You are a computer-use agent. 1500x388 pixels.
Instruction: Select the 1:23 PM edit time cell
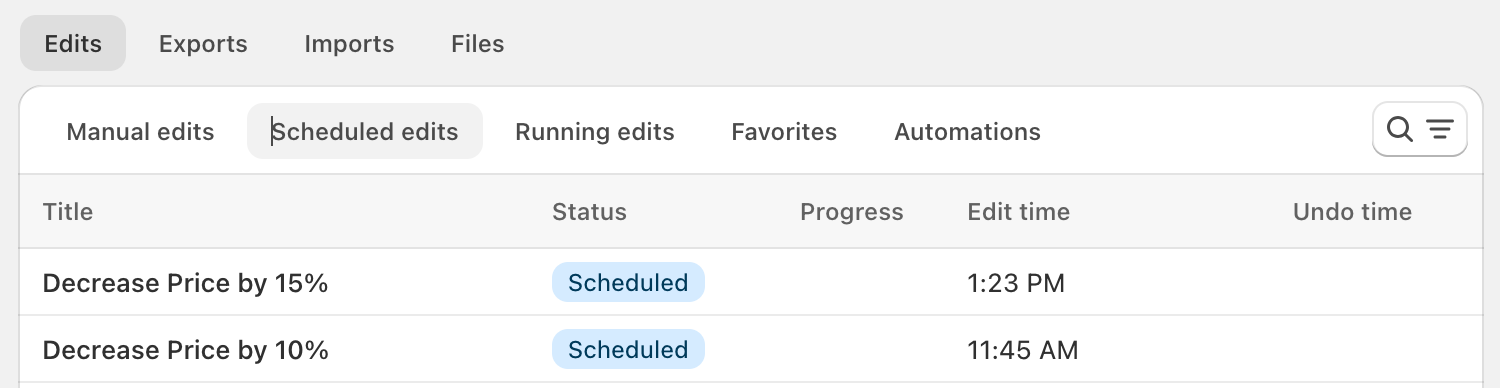pyautogui.click(x=1016, y=284)
